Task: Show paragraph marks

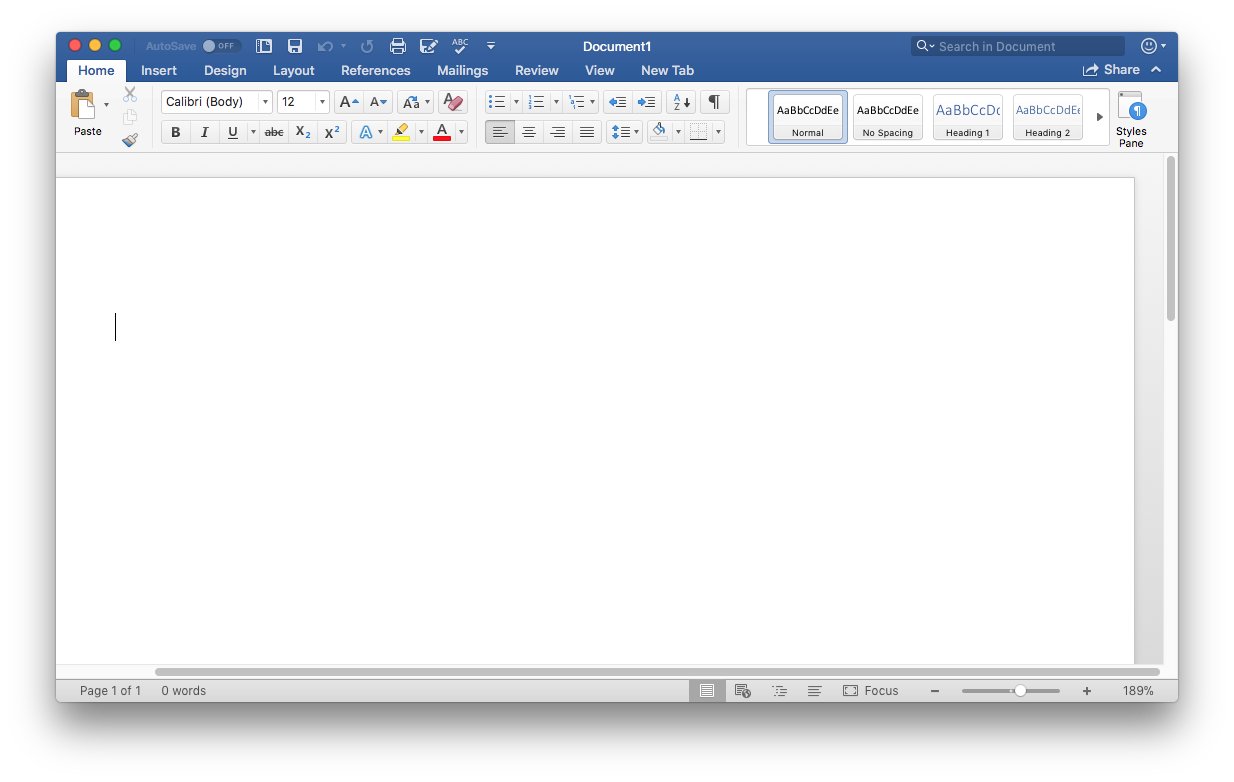Action: coord(714,101)
